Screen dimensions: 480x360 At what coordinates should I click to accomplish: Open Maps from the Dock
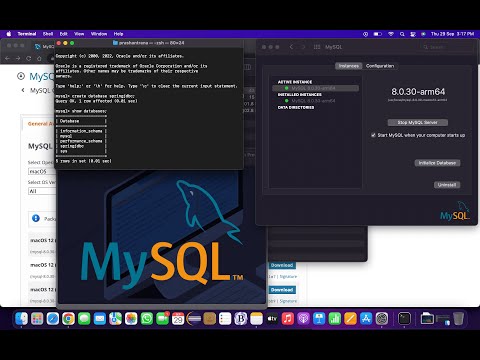pyautogui.click(x=115, y=319)
